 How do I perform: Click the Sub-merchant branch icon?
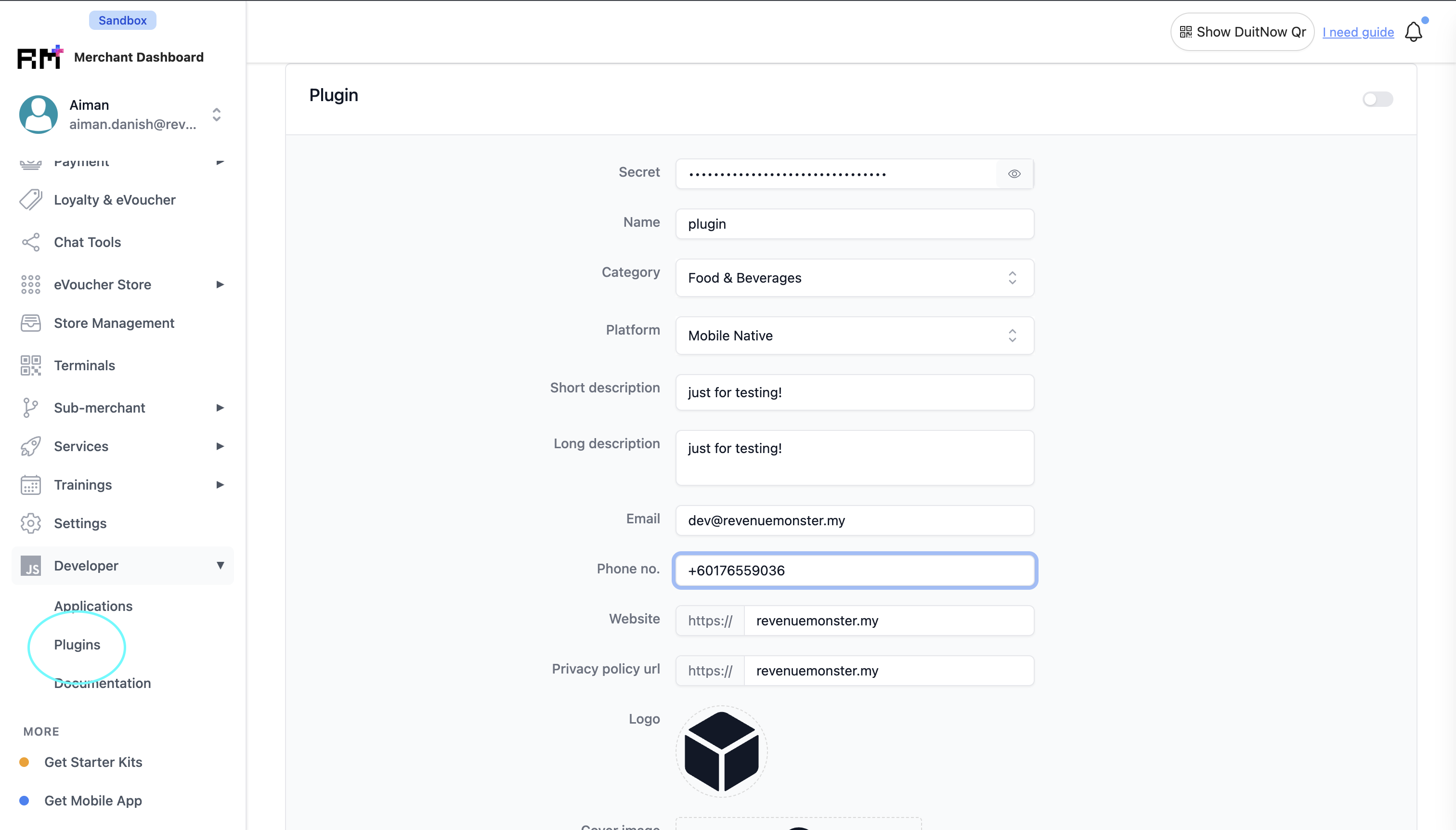pyautogui.click(x=31, y=408)
